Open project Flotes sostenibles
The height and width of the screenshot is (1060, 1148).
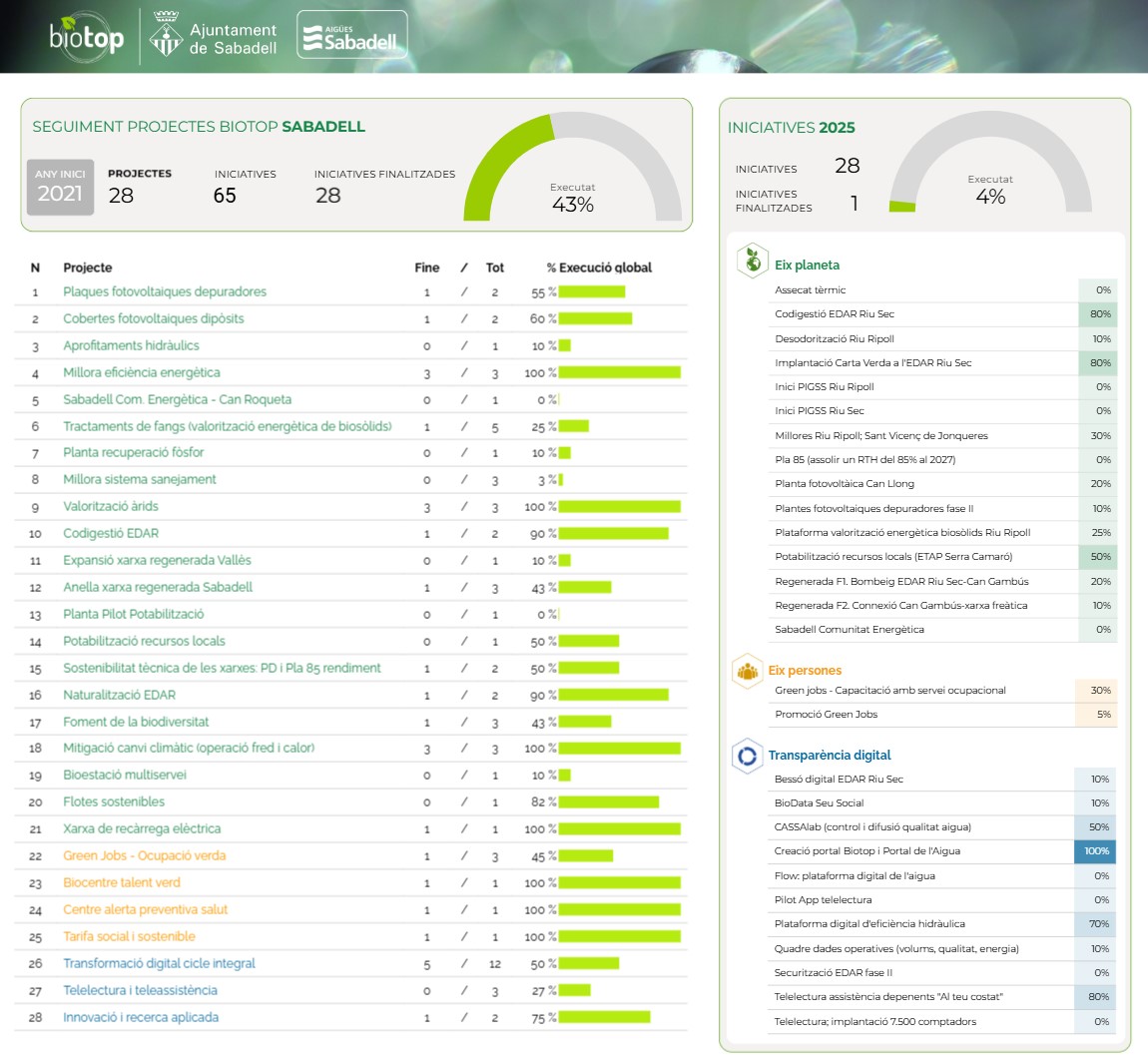pos(114,802)
